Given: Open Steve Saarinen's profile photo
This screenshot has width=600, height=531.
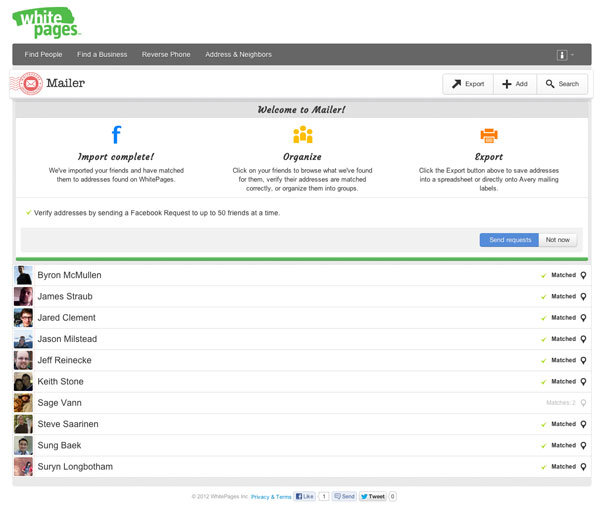Looking at the screenshot, I should [x=23, y=424].
